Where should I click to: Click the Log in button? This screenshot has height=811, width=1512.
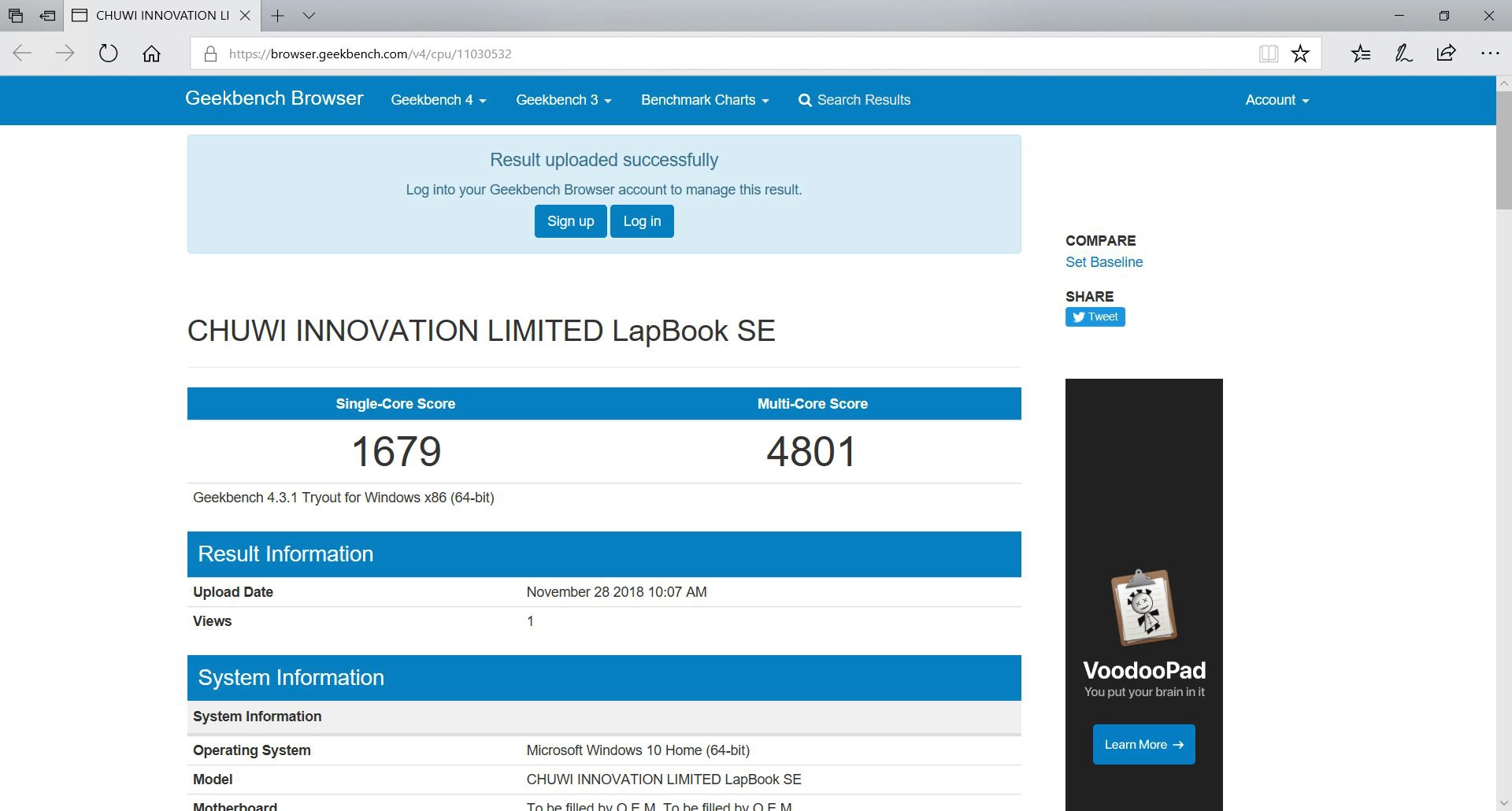pos(642,221)
